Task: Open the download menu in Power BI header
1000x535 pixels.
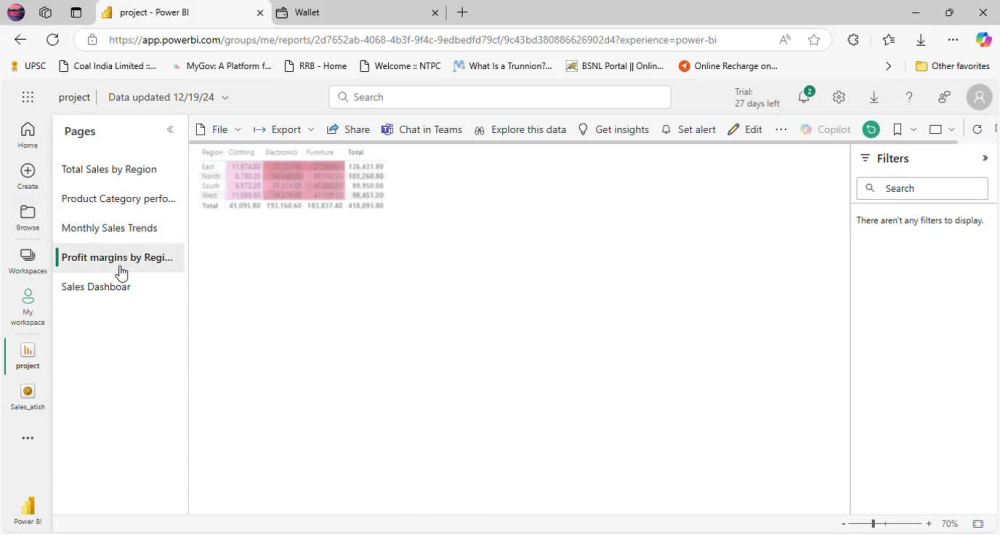Action: coord(874,97)
